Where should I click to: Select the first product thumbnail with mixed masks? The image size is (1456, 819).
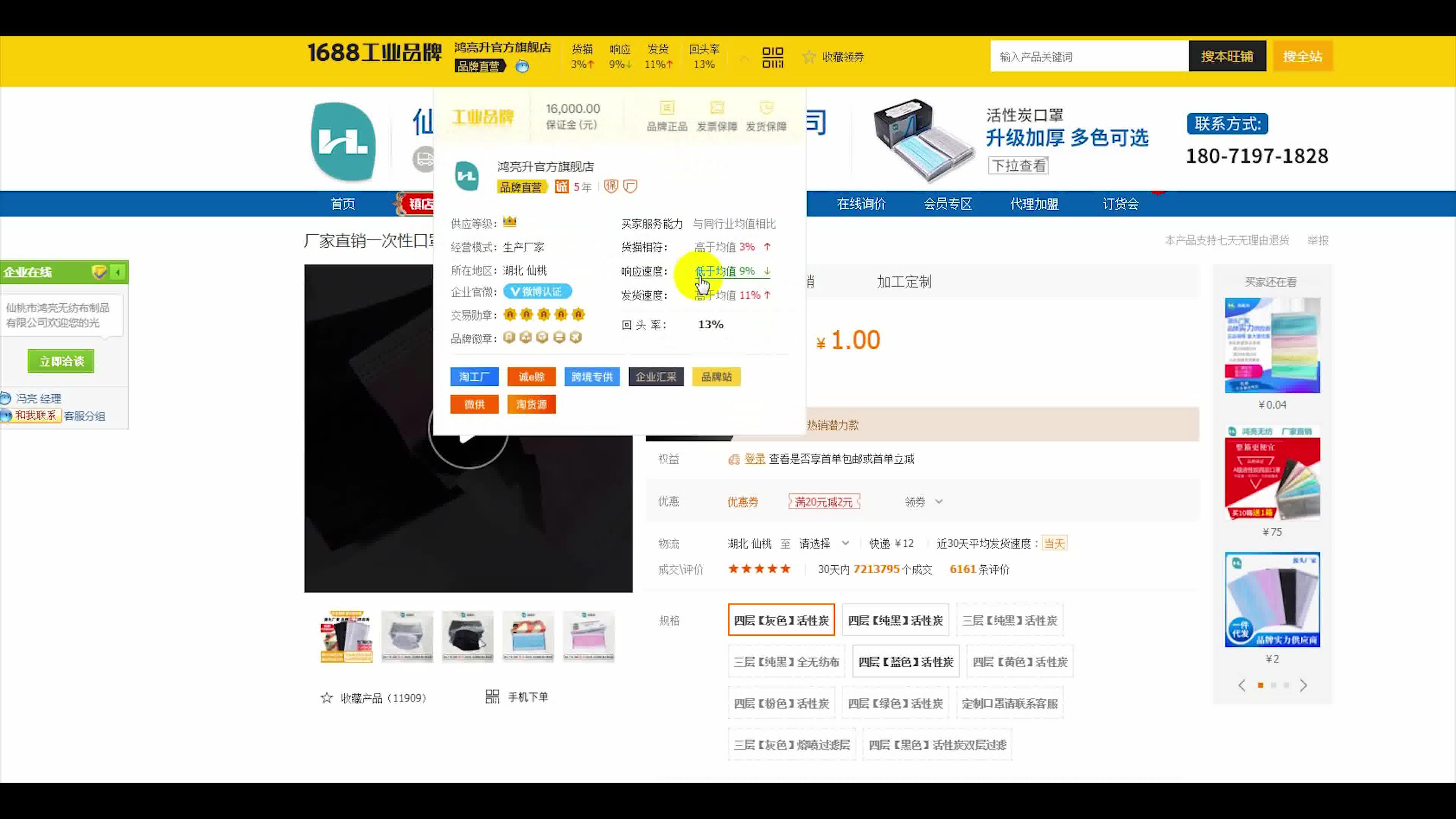pyautogui.click(x=347, y=636)
